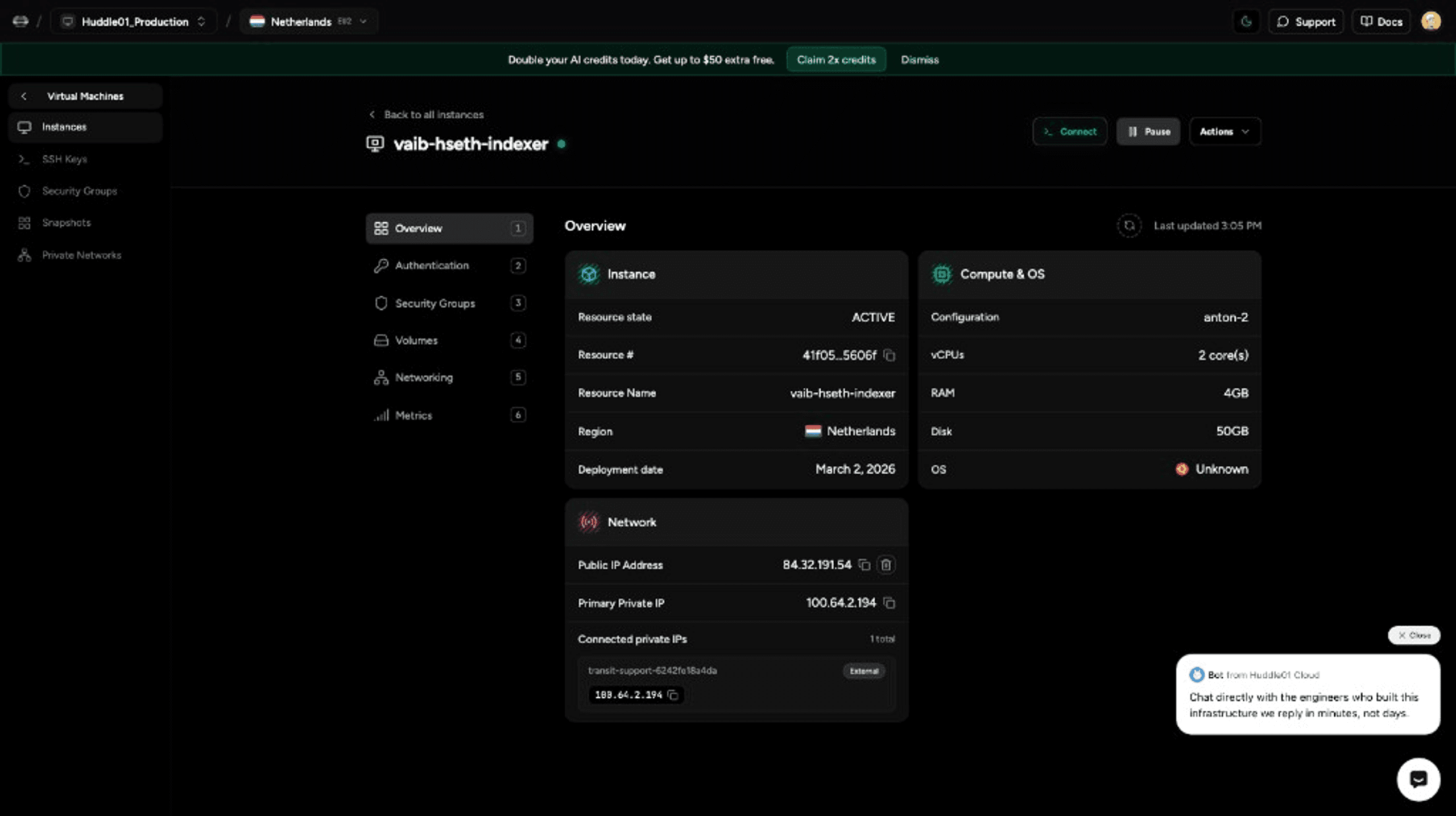Viewport: 1456px width, 816px height.
Task: Expand the Huddle01_Production project selector
Action: point(134,22)
